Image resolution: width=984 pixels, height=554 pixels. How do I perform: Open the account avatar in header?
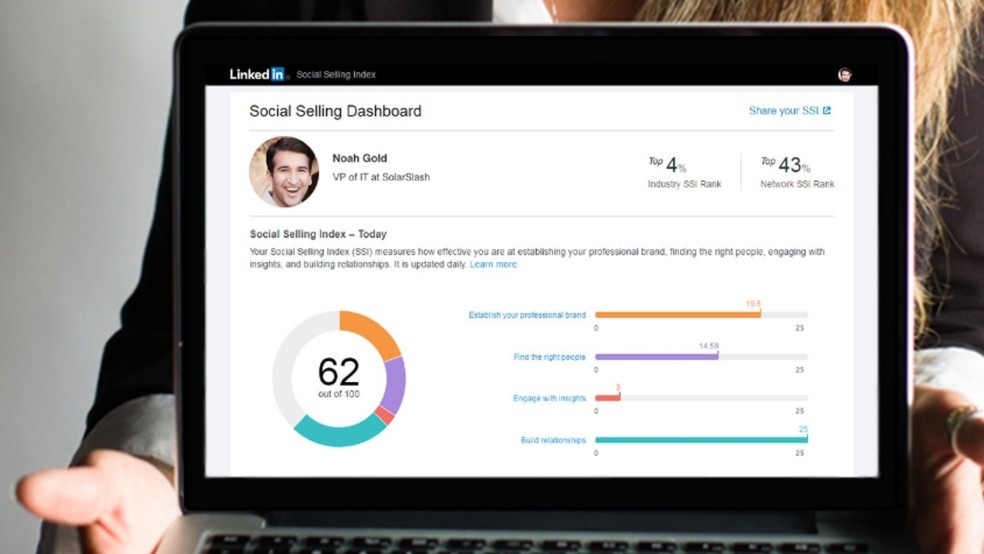point(845,75)
